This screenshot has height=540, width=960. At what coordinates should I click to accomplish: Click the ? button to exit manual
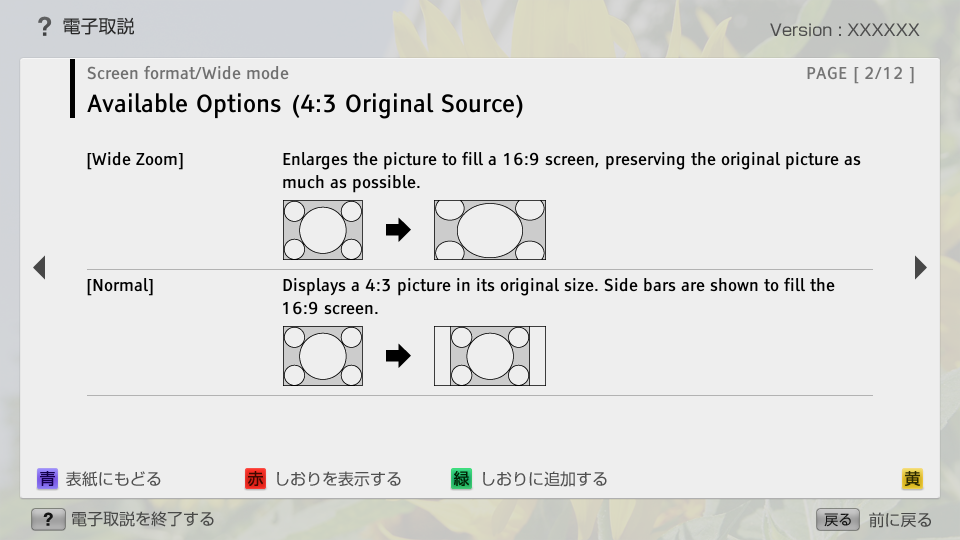tap(48, 519)
